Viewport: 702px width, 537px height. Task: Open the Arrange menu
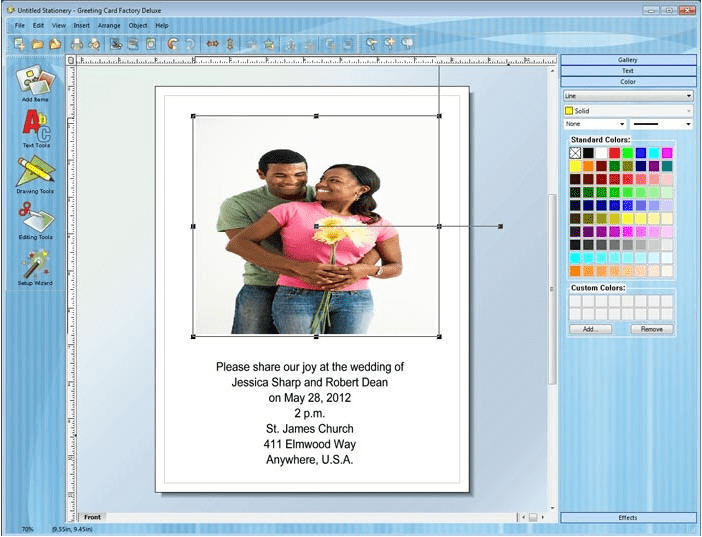109,26
